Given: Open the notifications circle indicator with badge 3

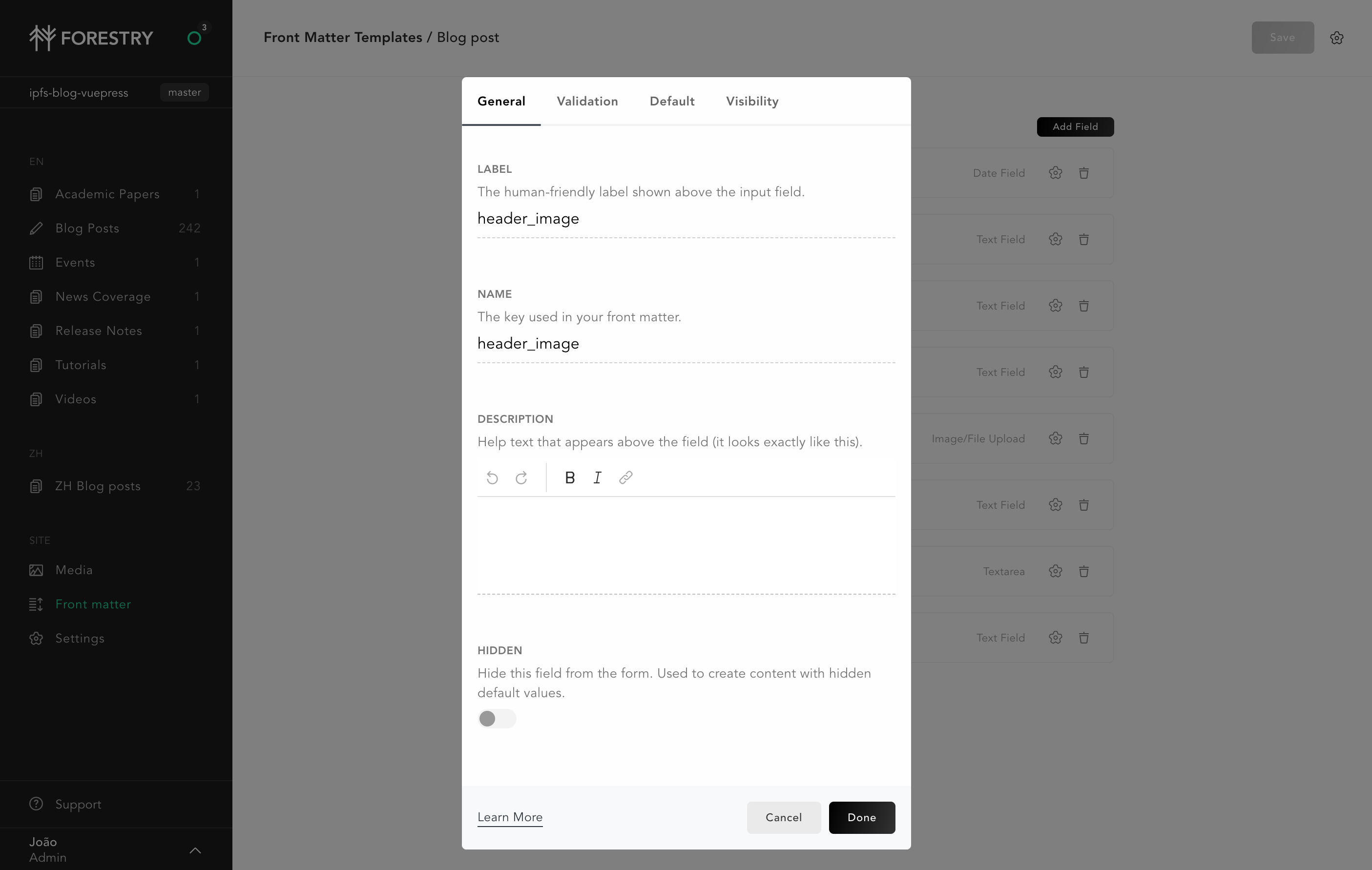Looking at the screenshot, I should click(194, 38).
